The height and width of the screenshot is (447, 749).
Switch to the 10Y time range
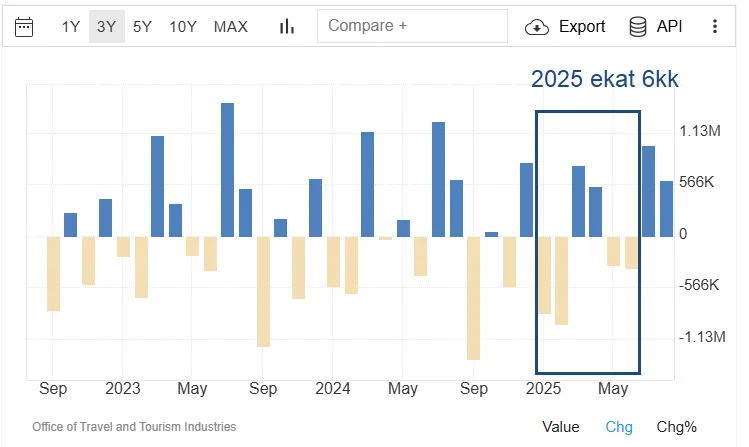183,27
